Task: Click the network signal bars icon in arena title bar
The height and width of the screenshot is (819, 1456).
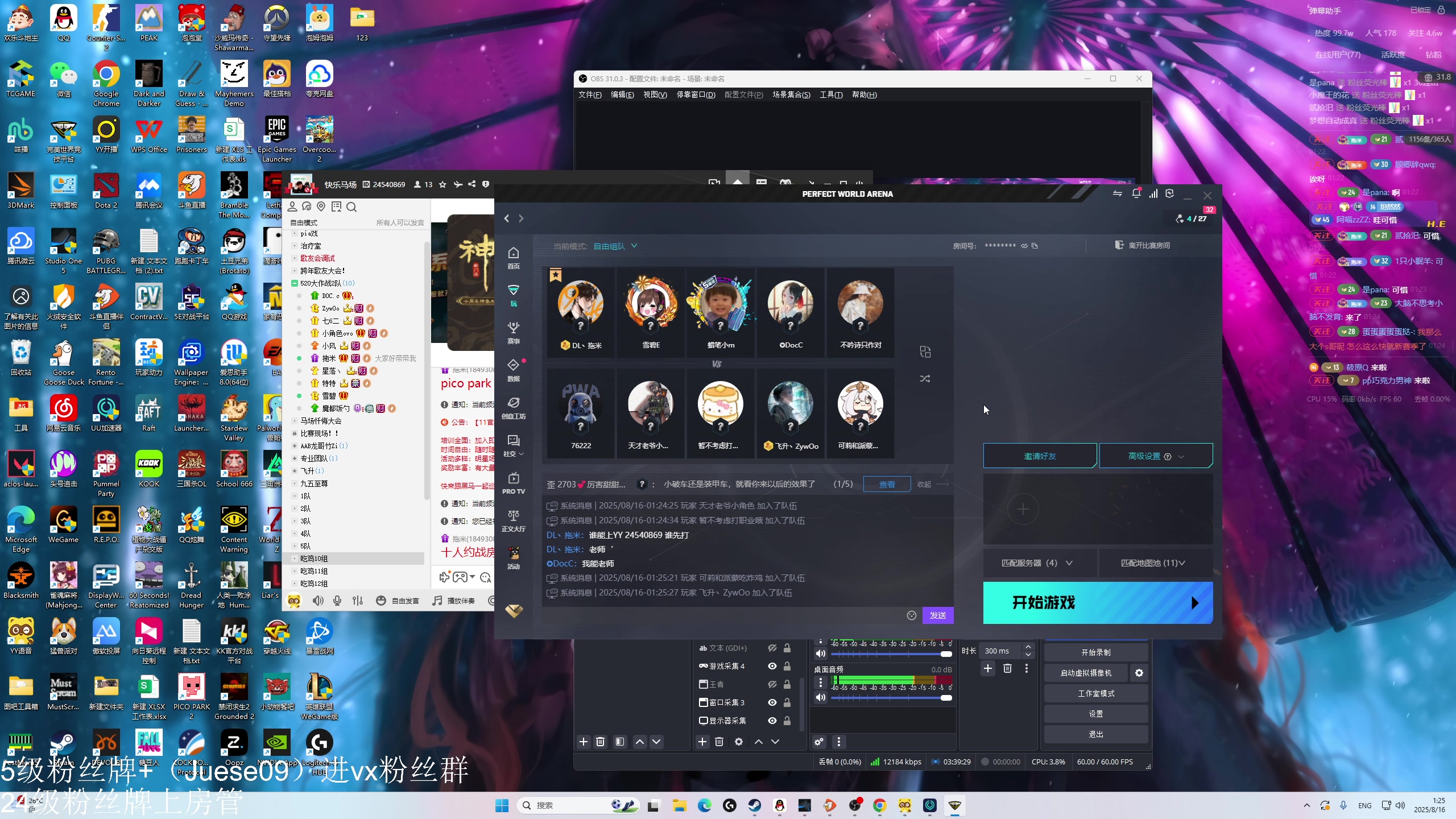Action: click(1153, 193)
